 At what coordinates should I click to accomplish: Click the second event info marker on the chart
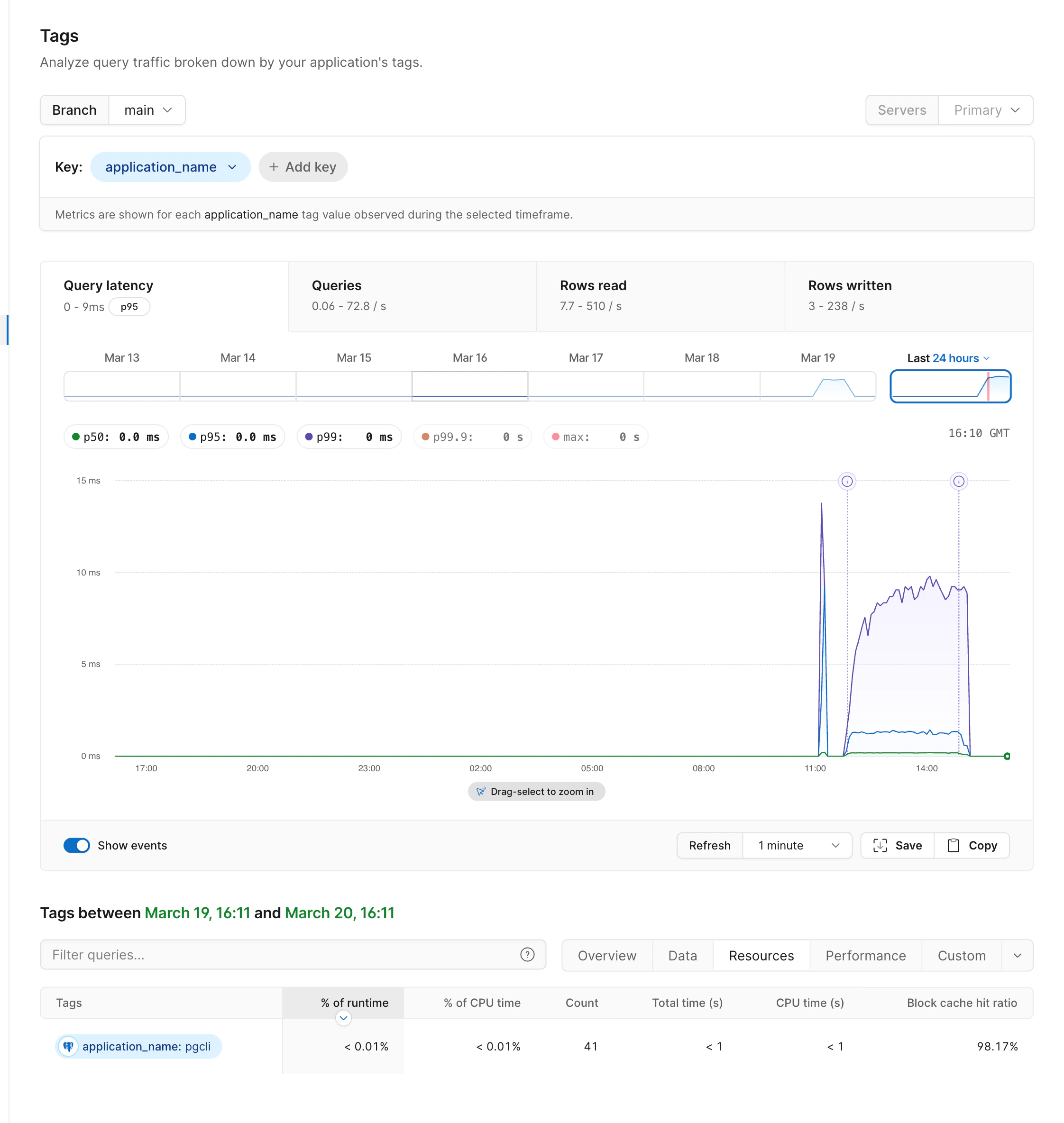[959, 481]
